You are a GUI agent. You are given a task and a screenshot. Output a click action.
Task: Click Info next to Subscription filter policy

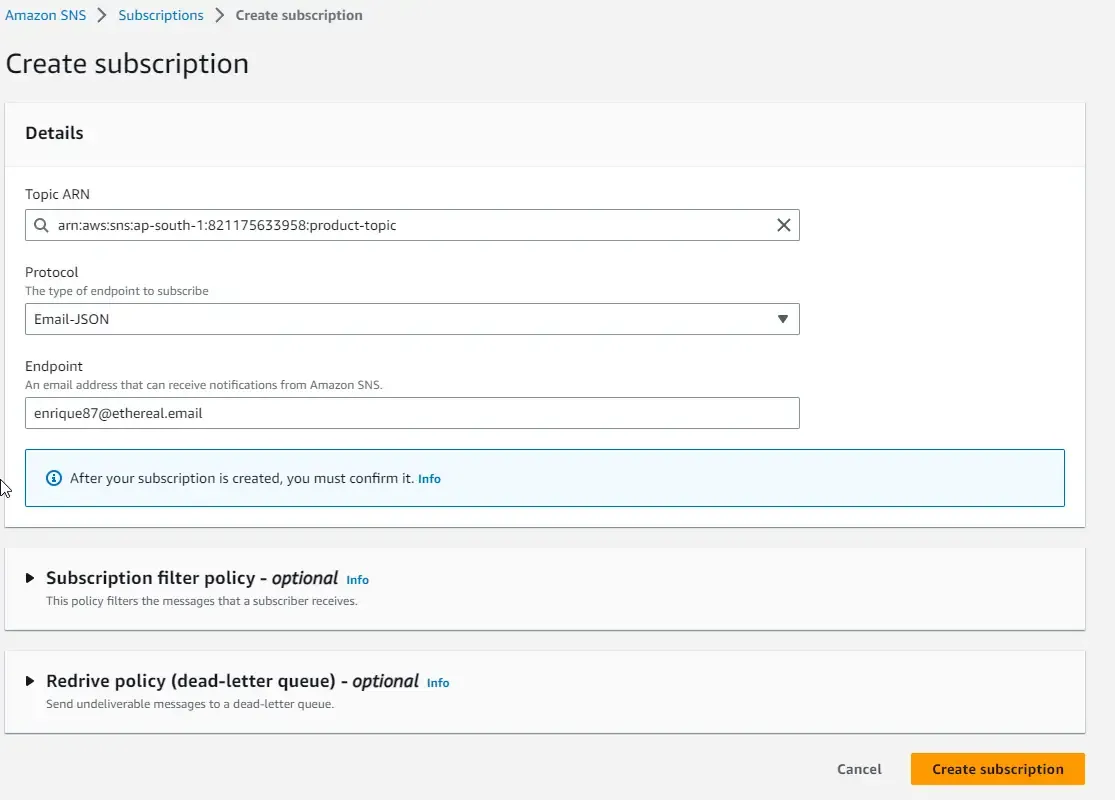[x=357, y=579]
